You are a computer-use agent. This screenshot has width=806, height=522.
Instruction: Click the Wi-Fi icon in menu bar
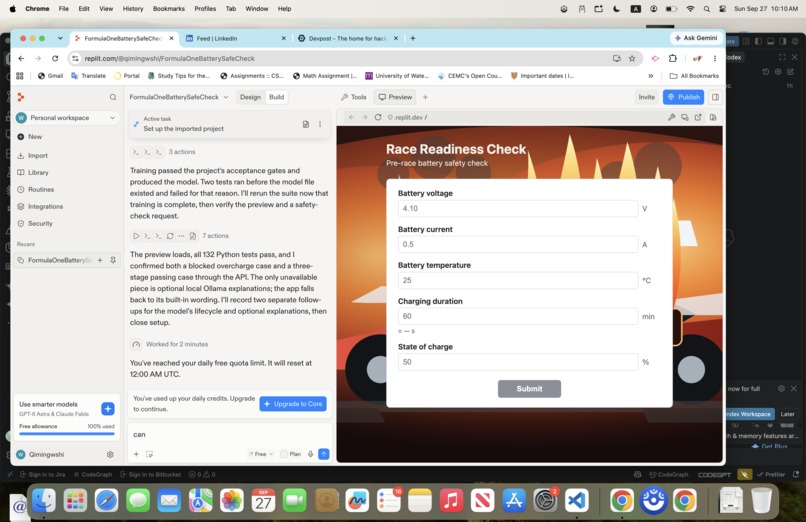pyautogui.click(x=690, y=9)
